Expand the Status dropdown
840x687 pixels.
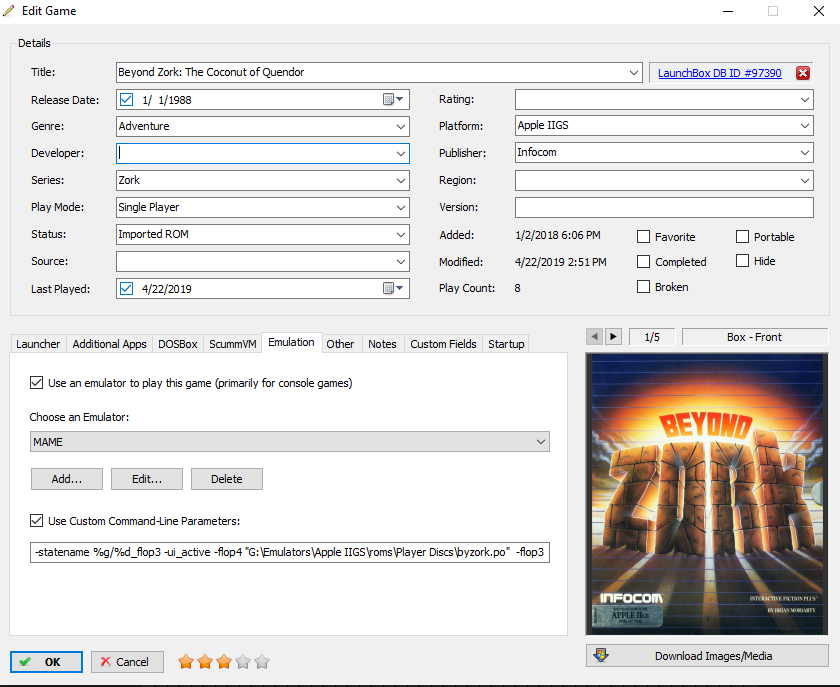click(x=401, y=234)
